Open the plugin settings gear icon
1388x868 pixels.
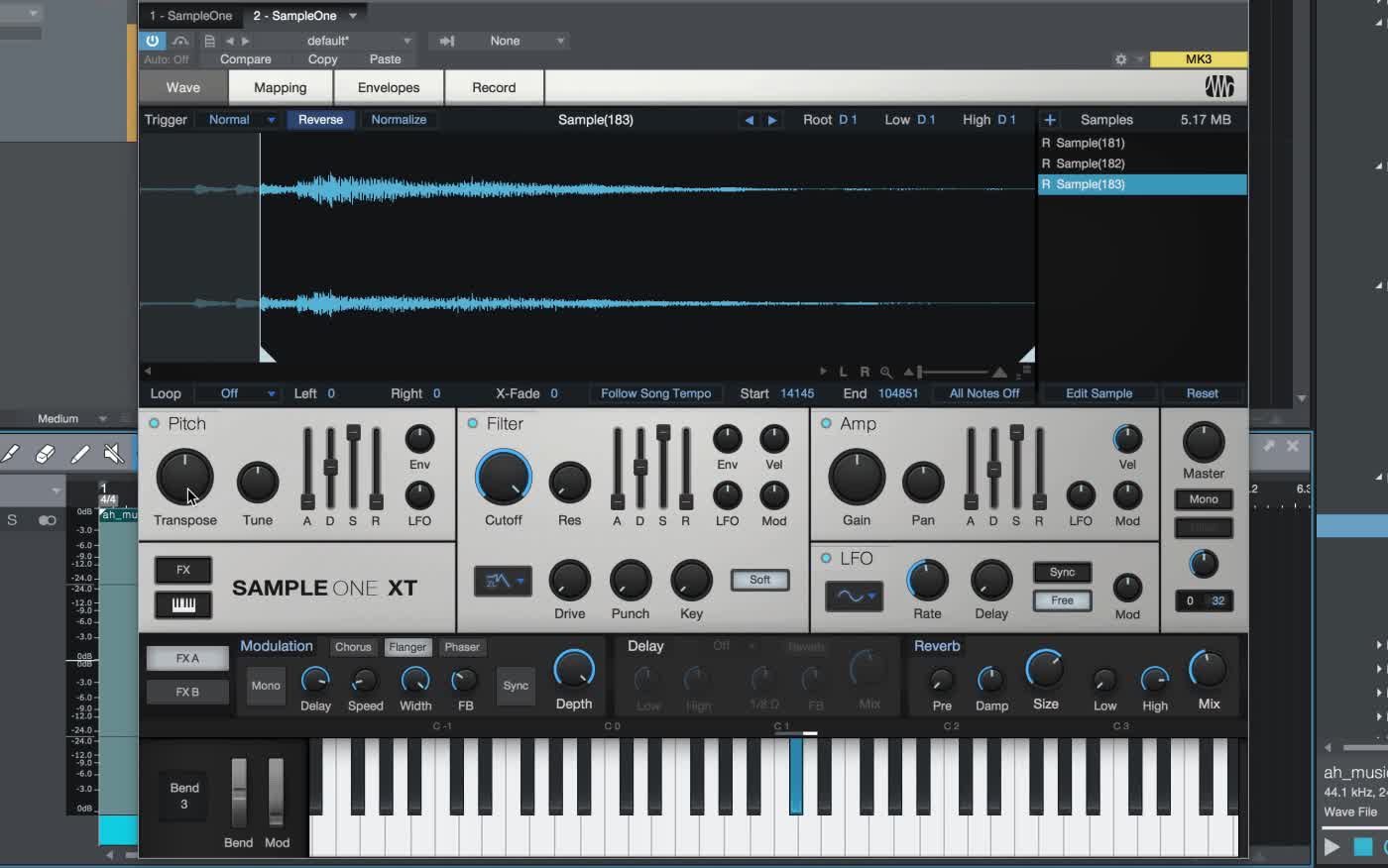(x=1121, y=59)
